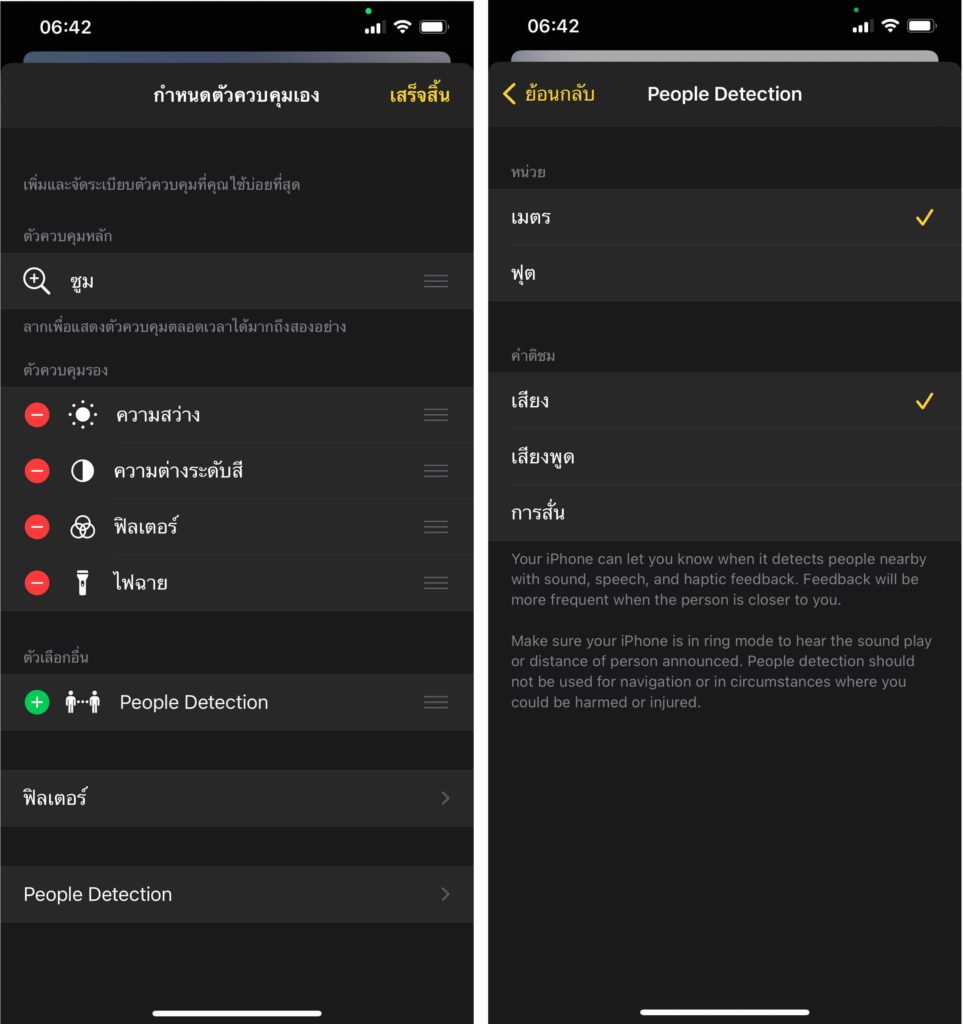Viewport: 963px width, 1024px height.
Task: Tap เสร็จสิ้น to finish customizing
Action: point(420,95)
